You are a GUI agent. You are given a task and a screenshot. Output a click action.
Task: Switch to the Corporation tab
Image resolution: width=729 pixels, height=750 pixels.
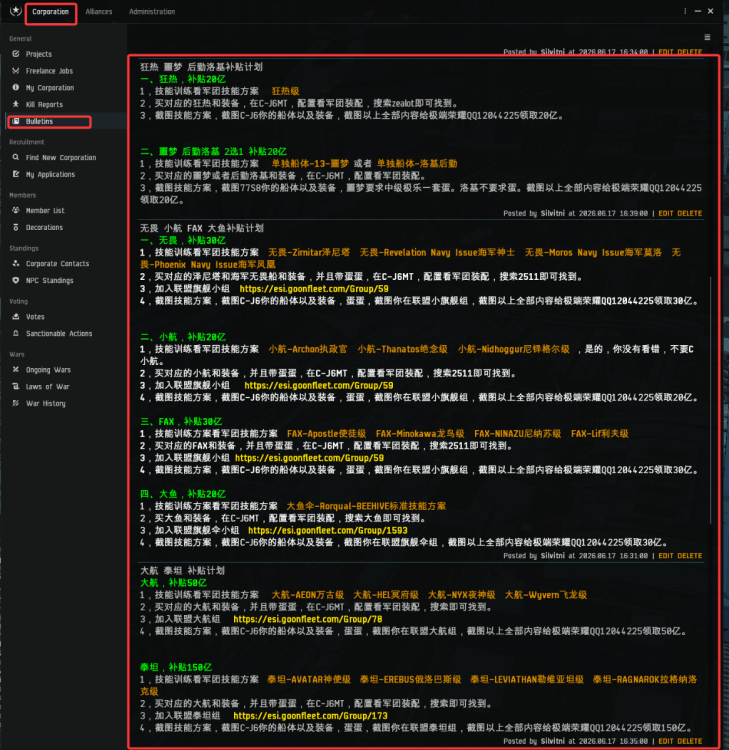pyautogui.click(x=51, y=11)
